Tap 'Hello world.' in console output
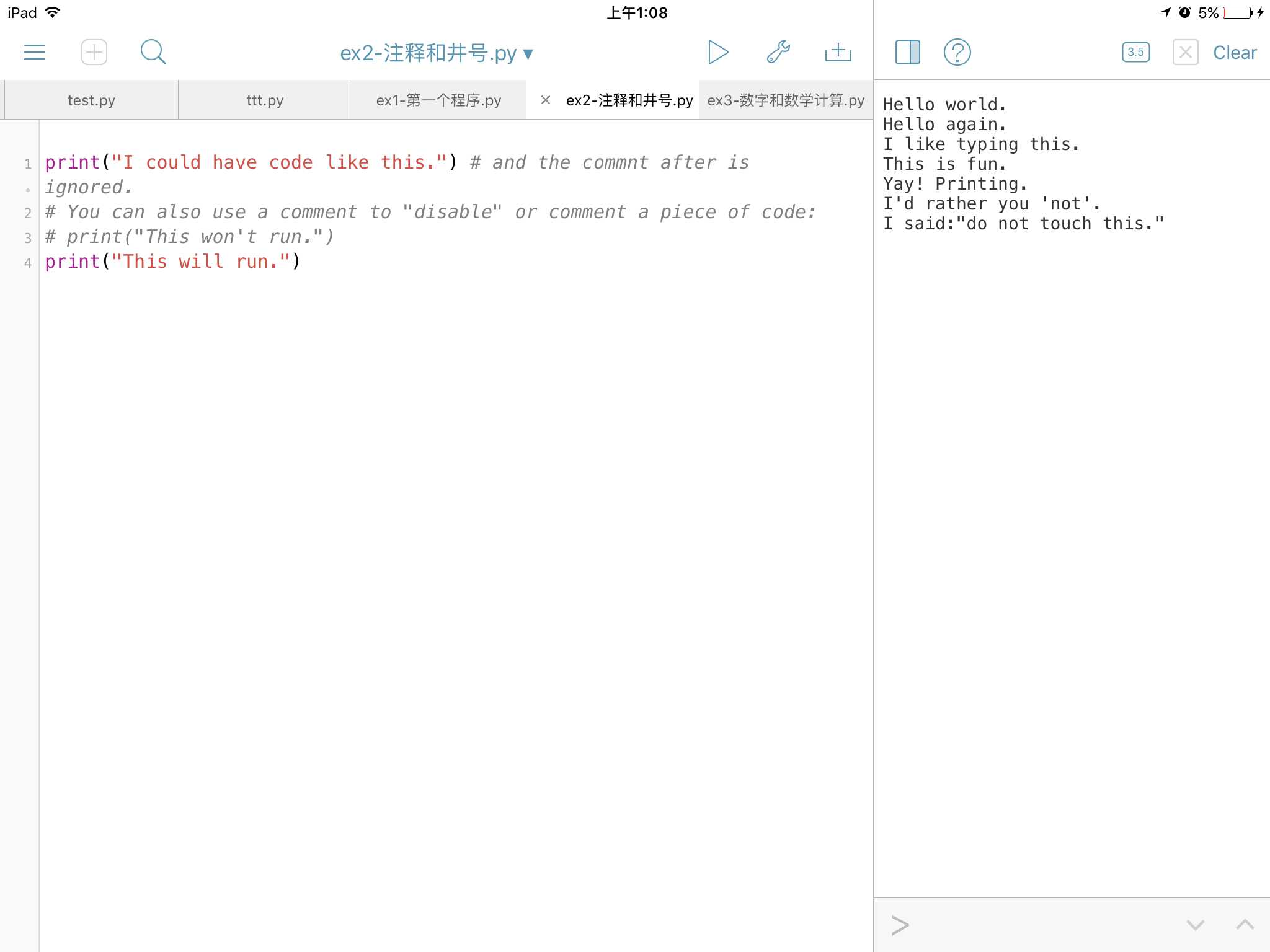Screen dimensions: 1270x952 [944, 104]
